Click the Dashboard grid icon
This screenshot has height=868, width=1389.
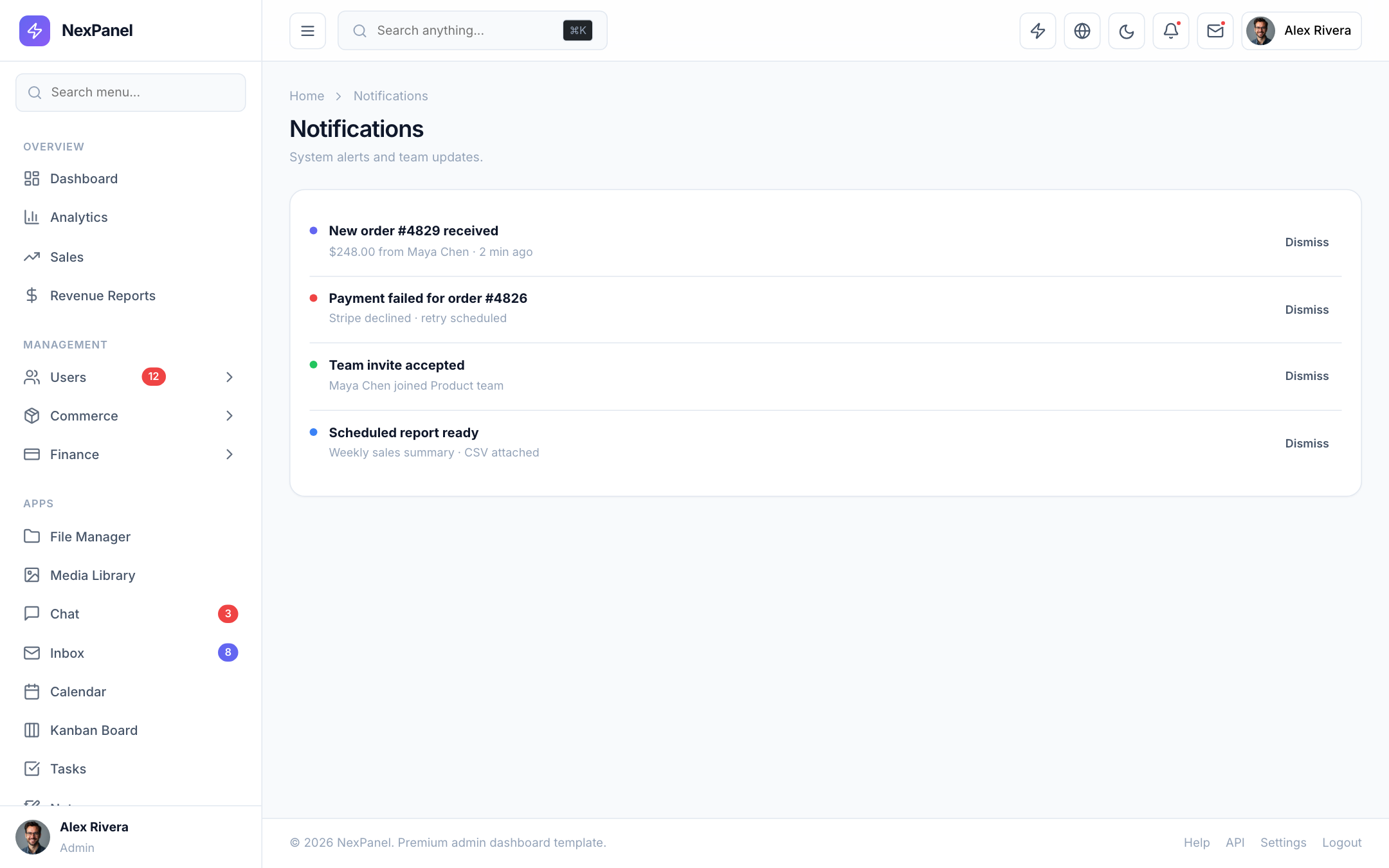32,178
